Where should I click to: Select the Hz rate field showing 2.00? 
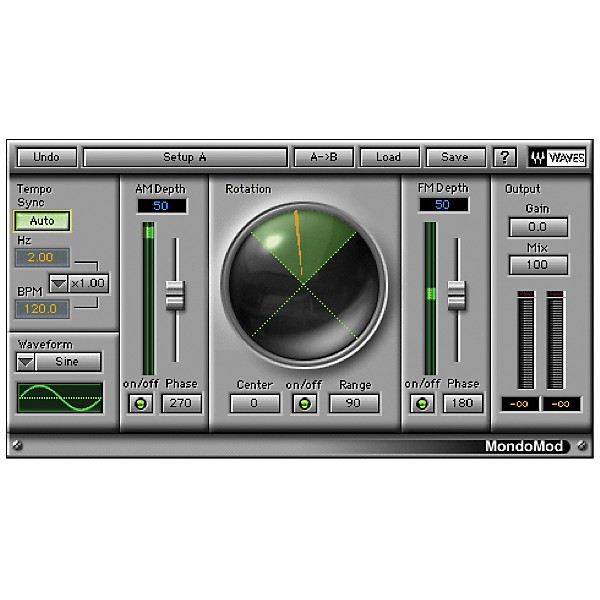click(x=42, y=257)
